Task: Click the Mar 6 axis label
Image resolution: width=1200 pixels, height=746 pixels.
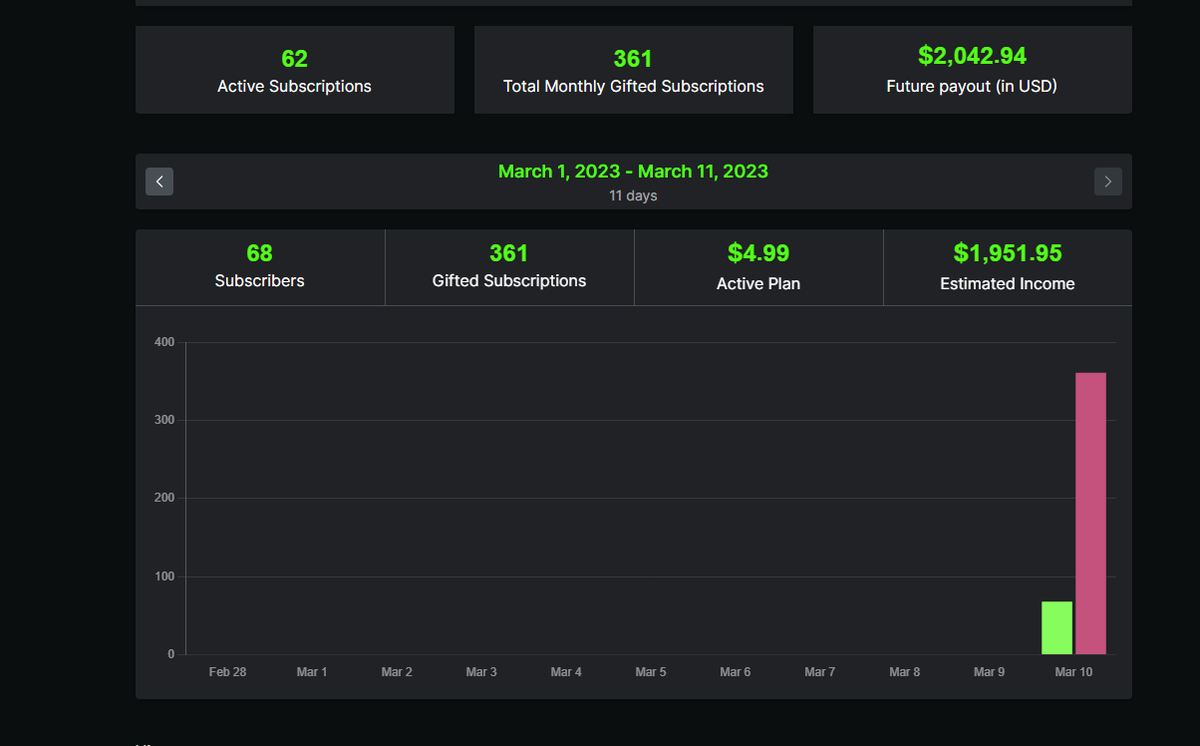Action: (735, 672)
